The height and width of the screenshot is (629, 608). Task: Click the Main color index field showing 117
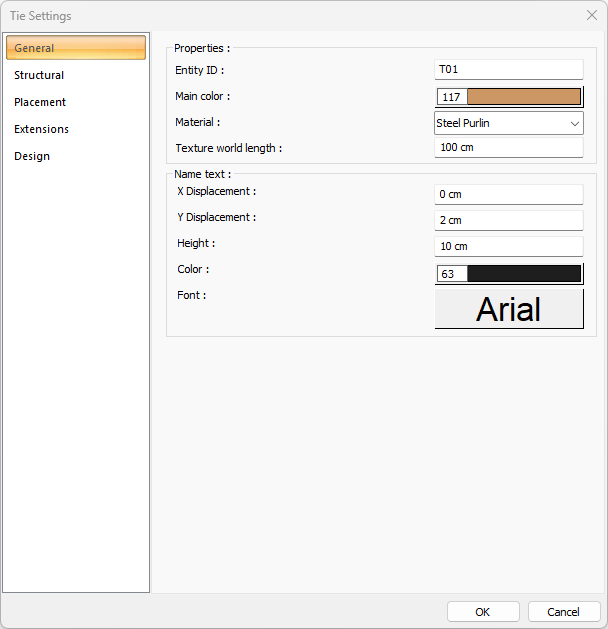point(452,97)
